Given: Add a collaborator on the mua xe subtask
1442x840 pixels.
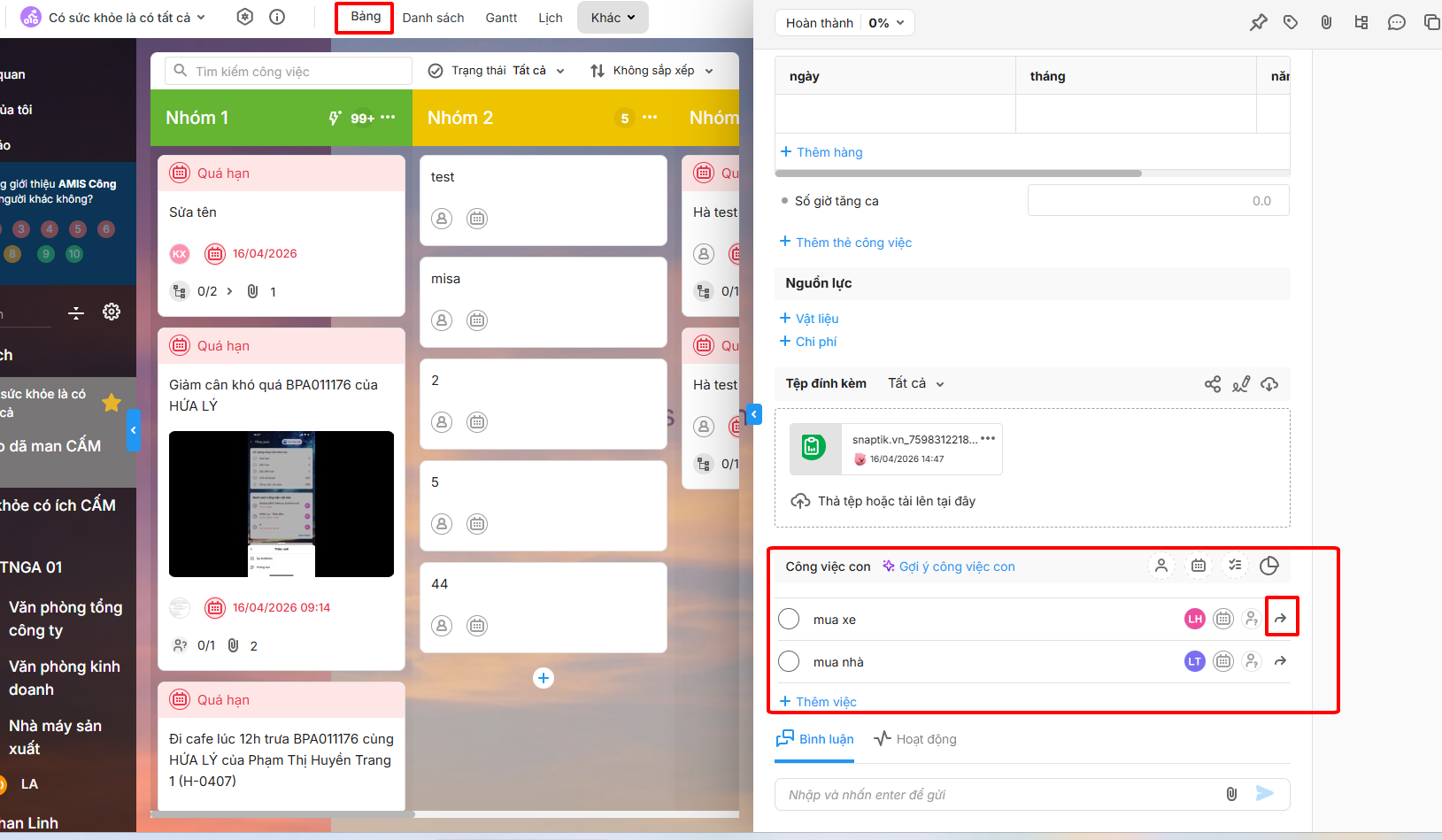Looking at the screenshot, I should pyautogui.click(x=1252, y=619).
